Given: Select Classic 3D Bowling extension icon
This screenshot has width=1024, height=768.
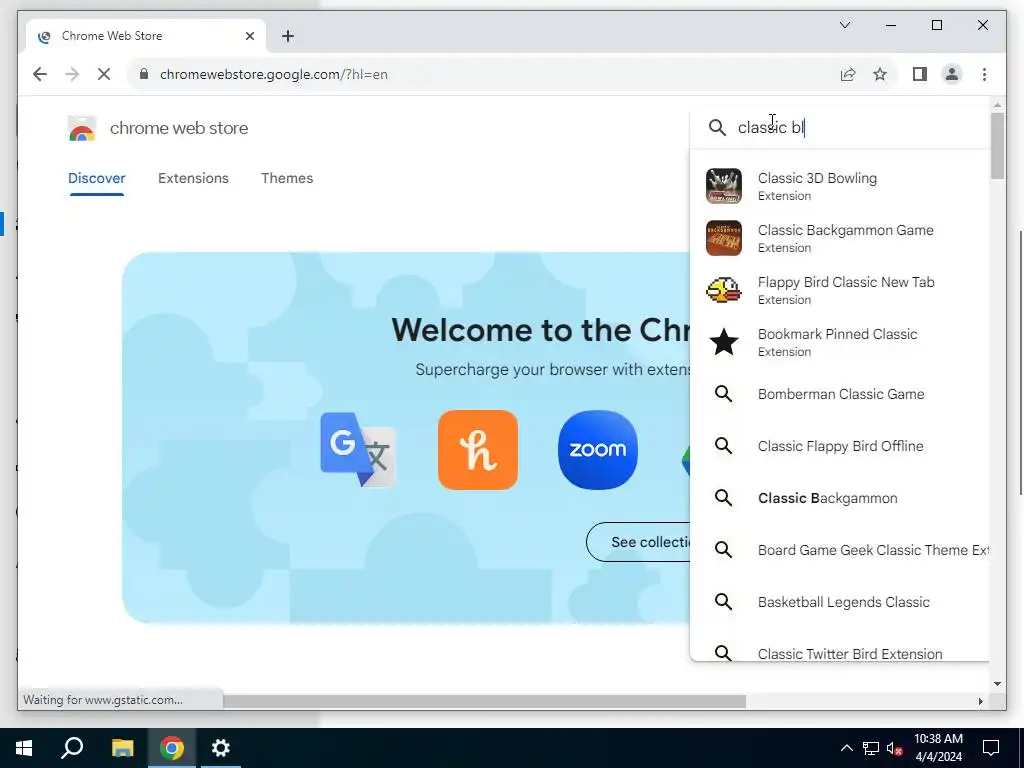Looking at the screenshot, I should pos(724,185).
